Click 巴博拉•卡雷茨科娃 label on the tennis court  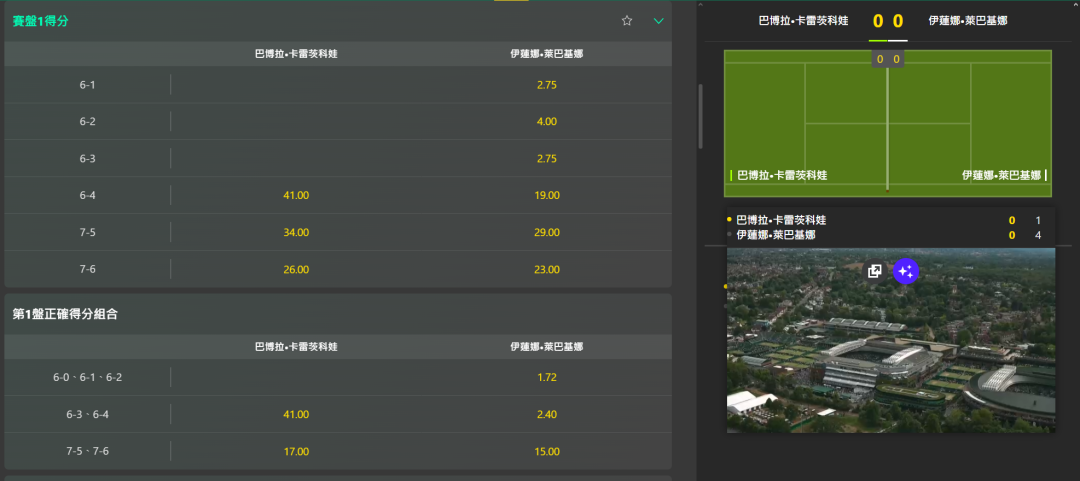click(x=782, y=175)
